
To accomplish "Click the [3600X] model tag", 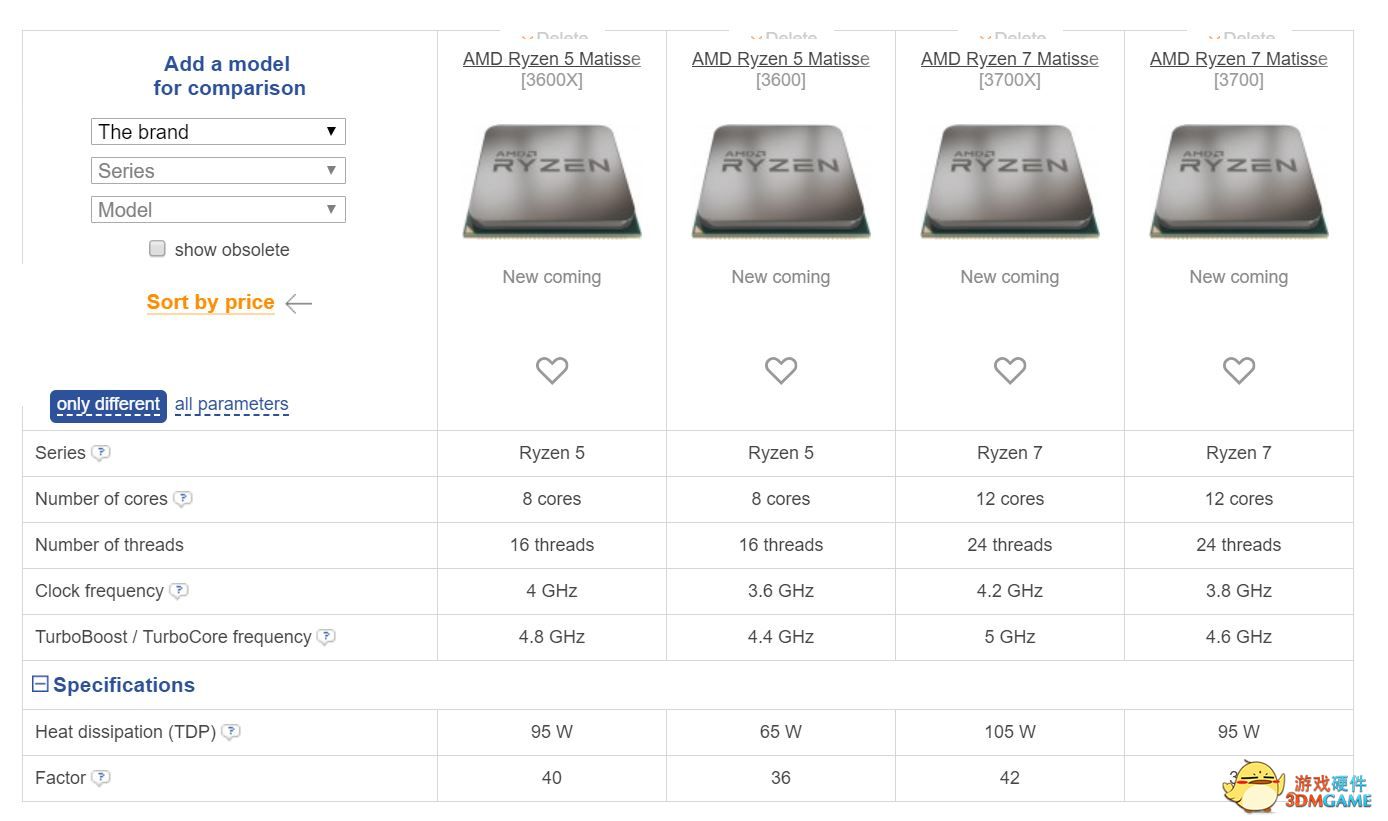I will pos(552,80).
